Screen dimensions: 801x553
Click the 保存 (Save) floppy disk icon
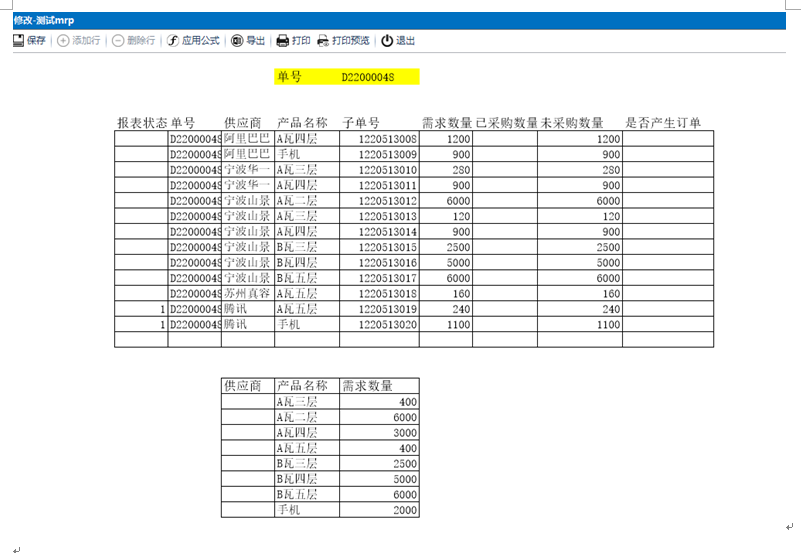click(18, 41)
